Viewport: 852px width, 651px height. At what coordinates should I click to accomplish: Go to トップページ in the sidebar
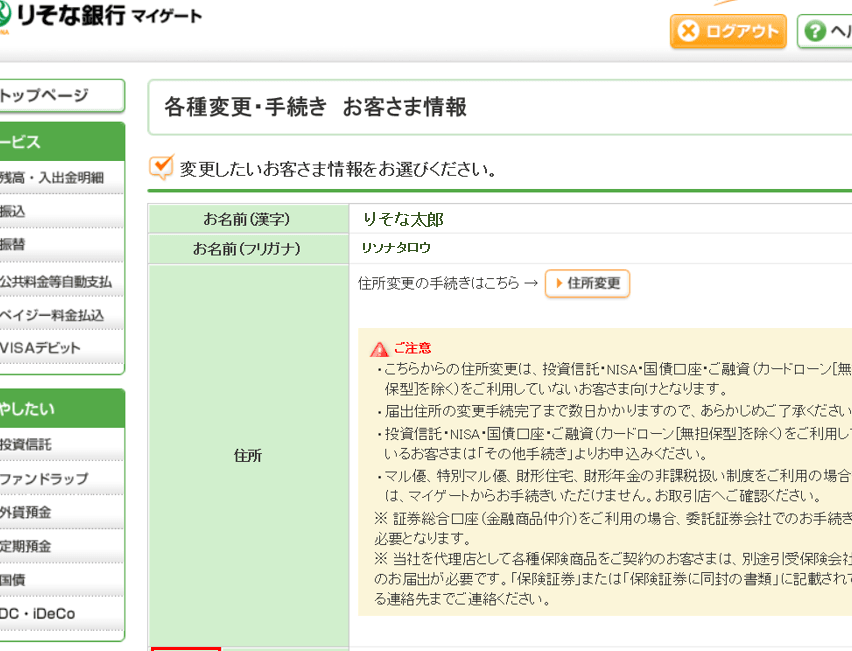click(45, 96)
